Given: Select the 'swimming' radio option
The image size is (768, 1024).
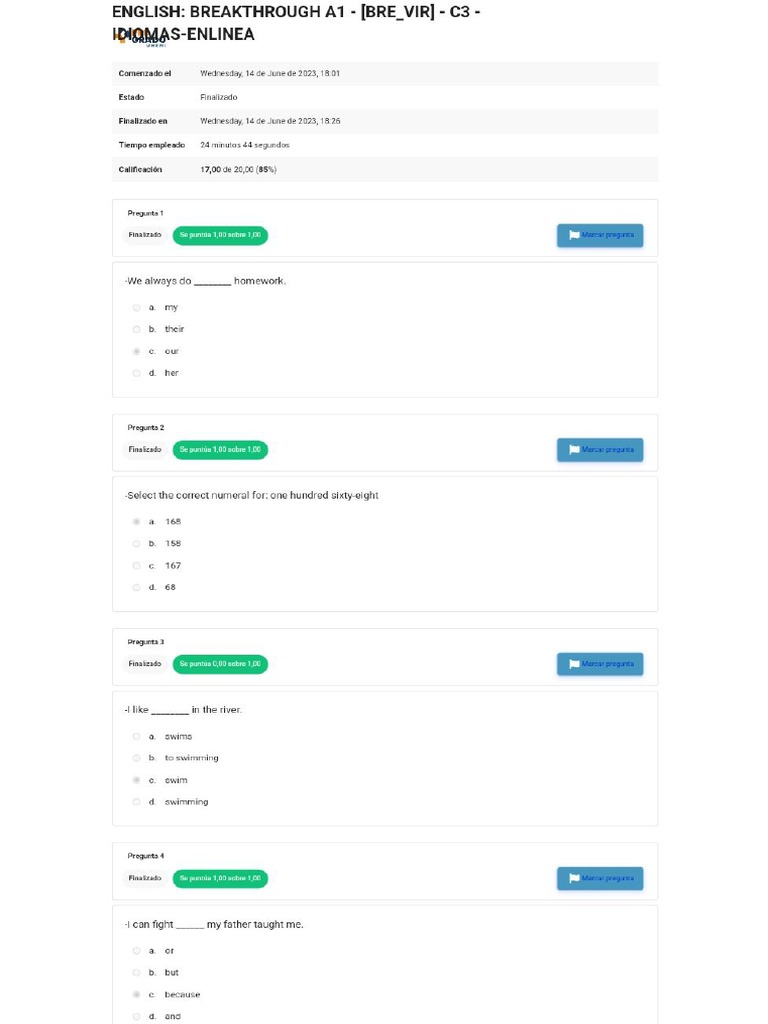Looking at the screenshot, I should (x=137, y=802).
